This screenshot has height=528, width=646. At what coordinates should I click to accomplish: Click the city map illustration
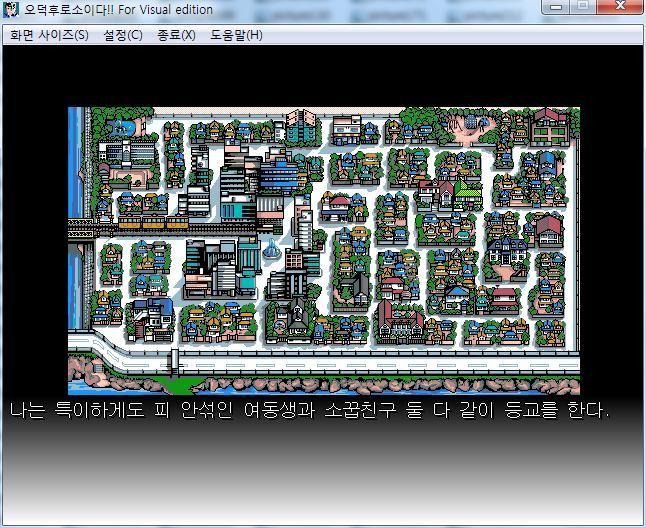click(324, 251)
